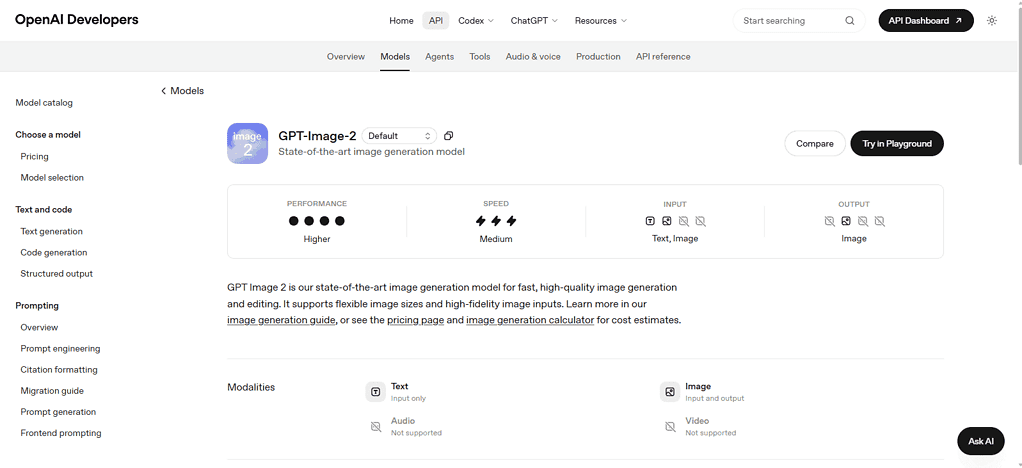Expand the Resources menu
The image size is (1022, 468).
click(600, 21)
